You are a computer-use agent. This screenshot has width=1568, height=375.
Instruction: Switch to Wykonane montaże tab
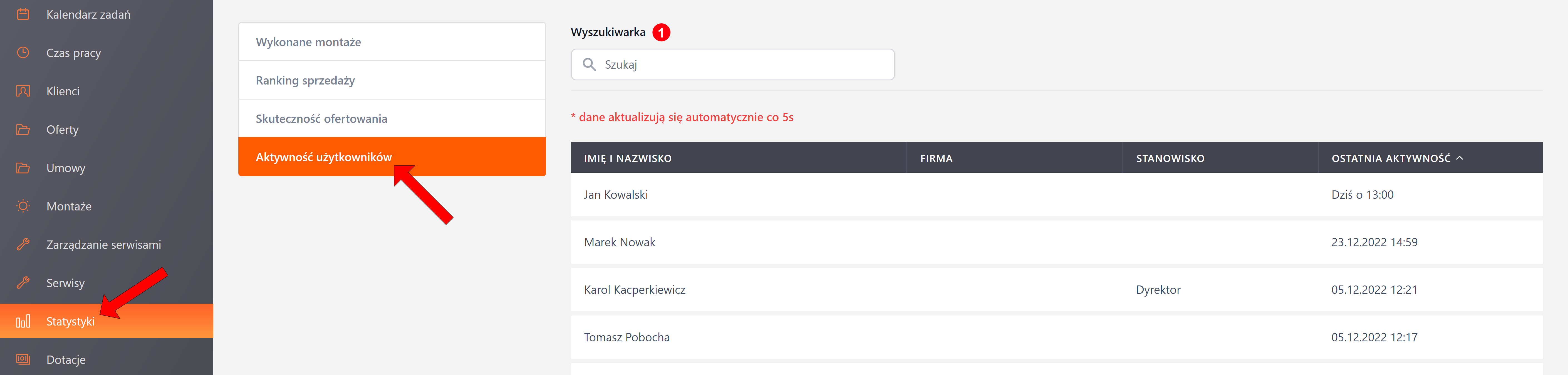(x=392, y=42)
